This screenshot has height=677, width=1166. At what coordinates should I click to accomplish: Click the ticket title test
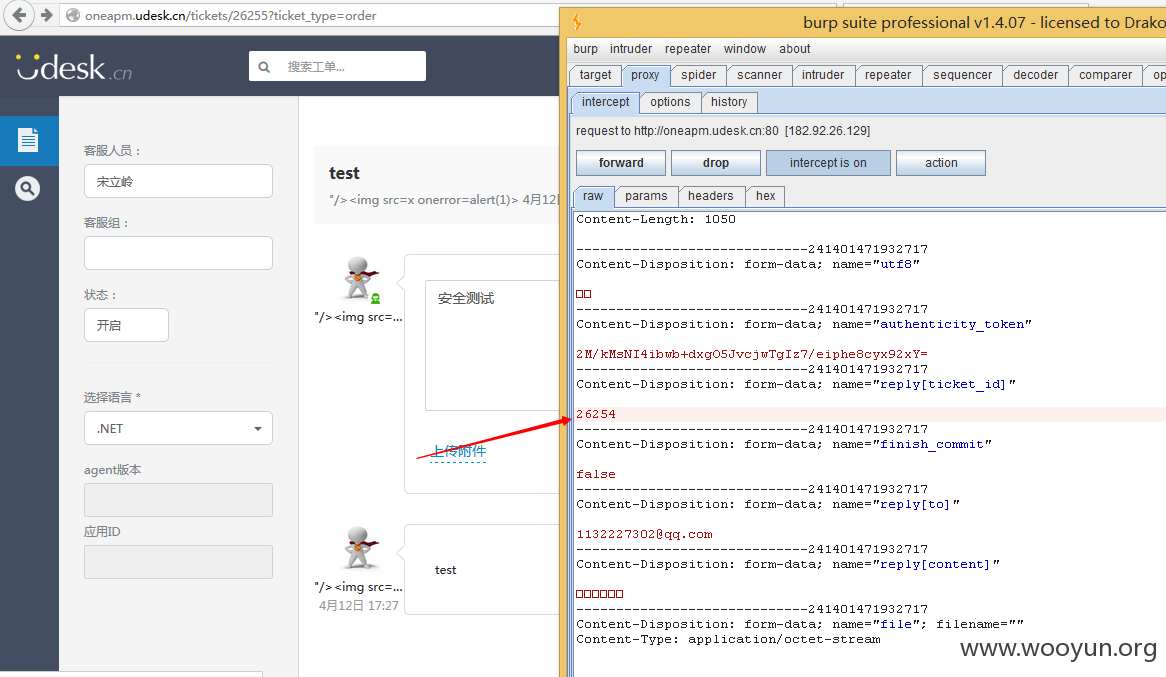(x=344, y=173)
